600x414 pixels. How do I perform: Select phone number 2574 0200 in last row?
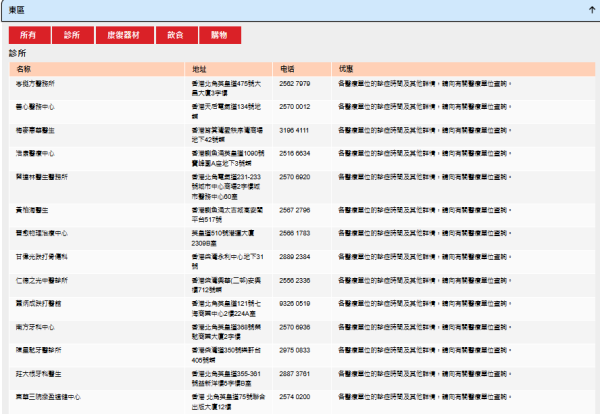pyautogui.click(x=295, y=397)
